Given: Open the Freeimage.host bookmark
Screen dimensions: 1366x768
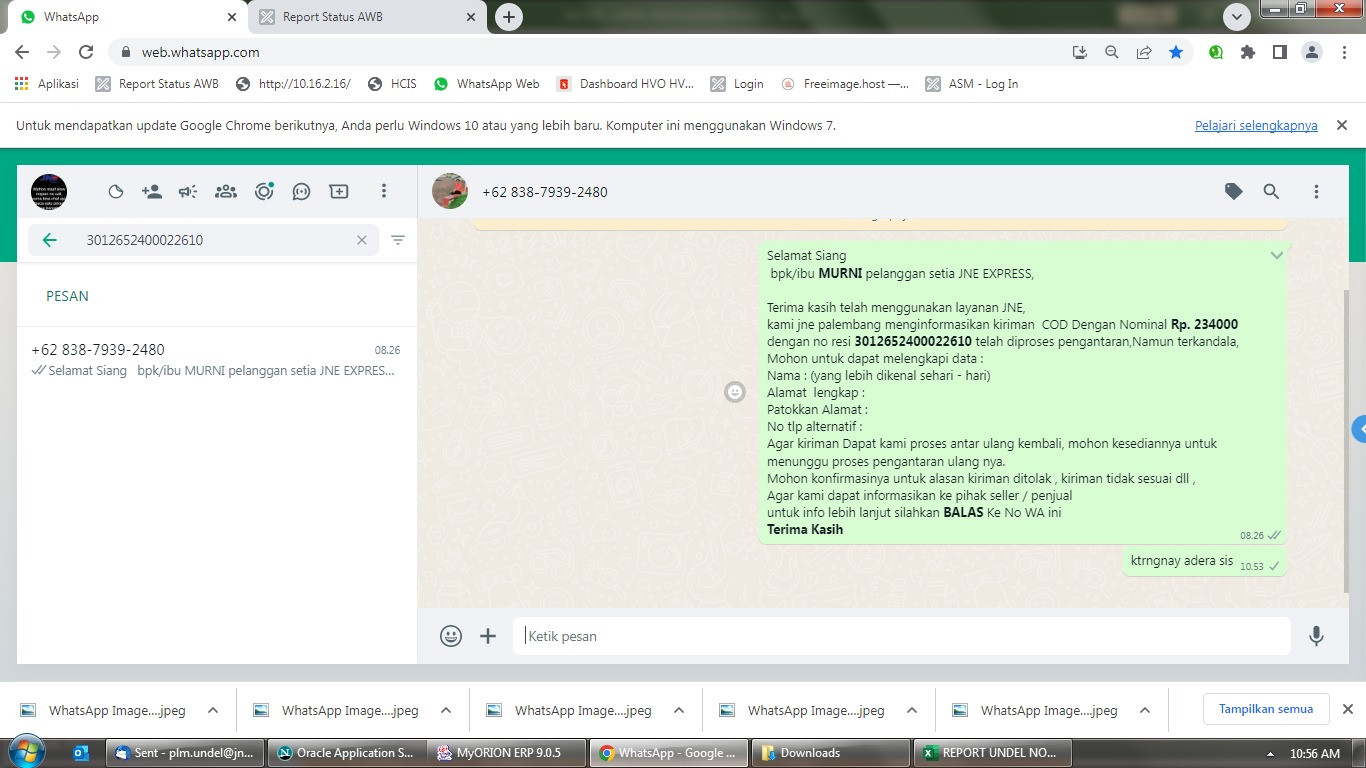Looking at the screenshot, I should pos(845,84).
